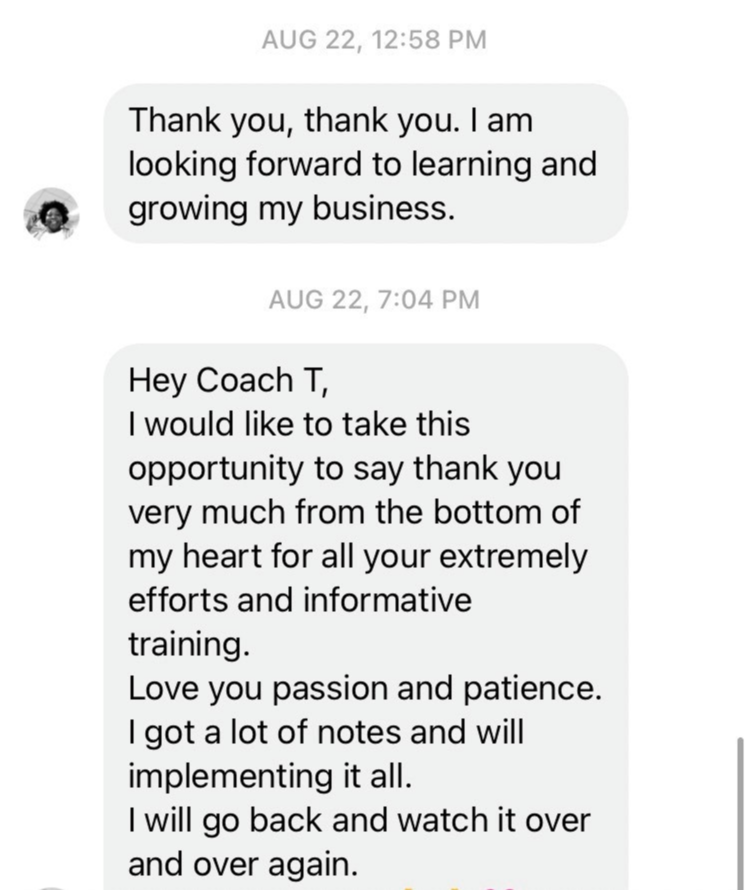
Task: Tap the AUG 22, 12:58 PM timestamp
Action: tap(374, 40)
